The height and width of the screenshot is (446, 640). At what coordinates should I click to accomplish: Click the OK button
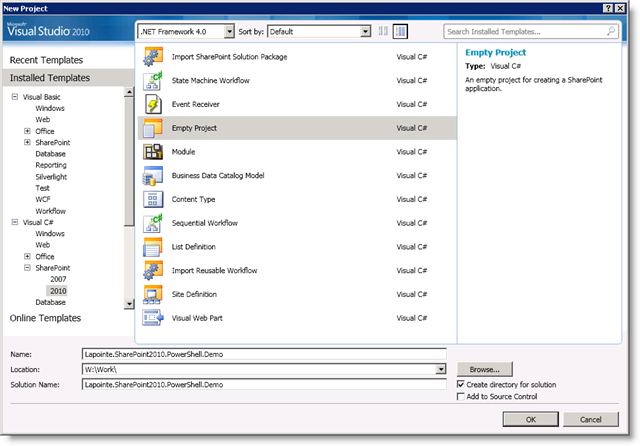click(x=531, y=419)
